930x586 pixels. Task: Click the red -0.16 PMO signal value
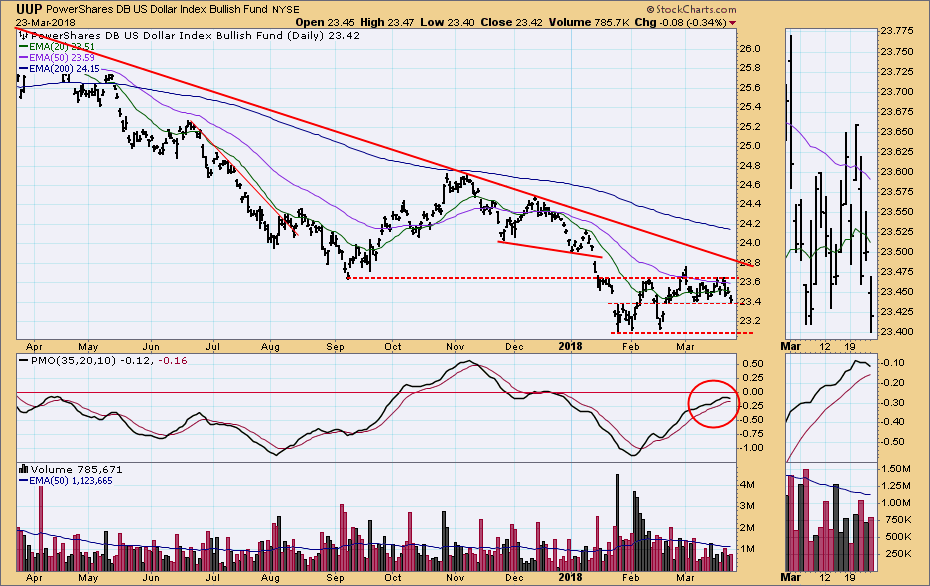(x=173, y=361)
